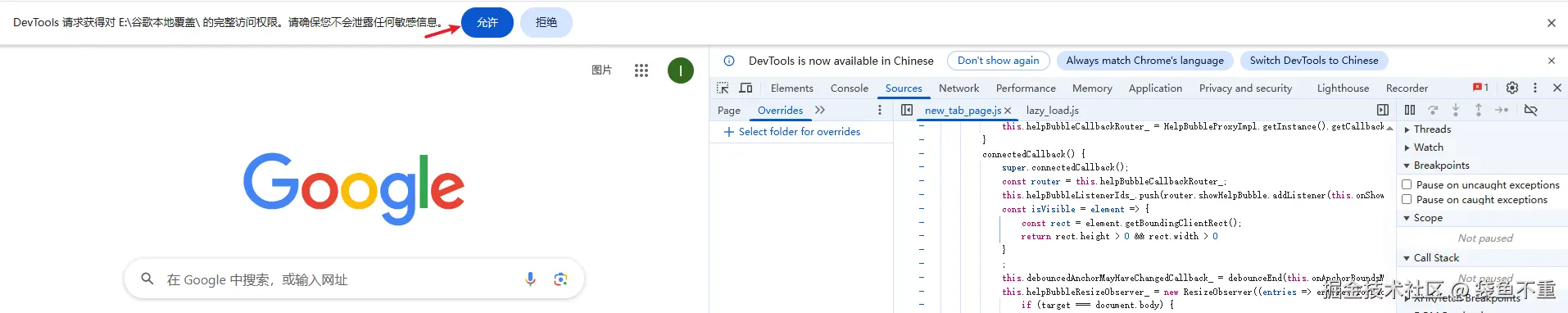The width and height of the screenshot is (1568, 313).
Task: Select the new_tab_page.js file tab
Action: 963,111
